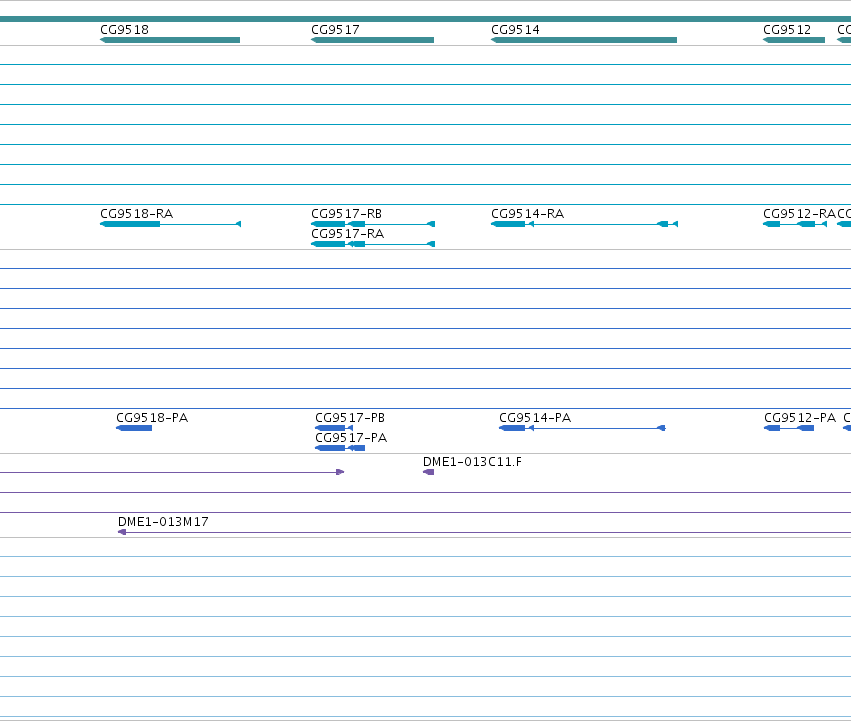
Task: Click the CG9518-PA protein label
Action: pos(152,418)
